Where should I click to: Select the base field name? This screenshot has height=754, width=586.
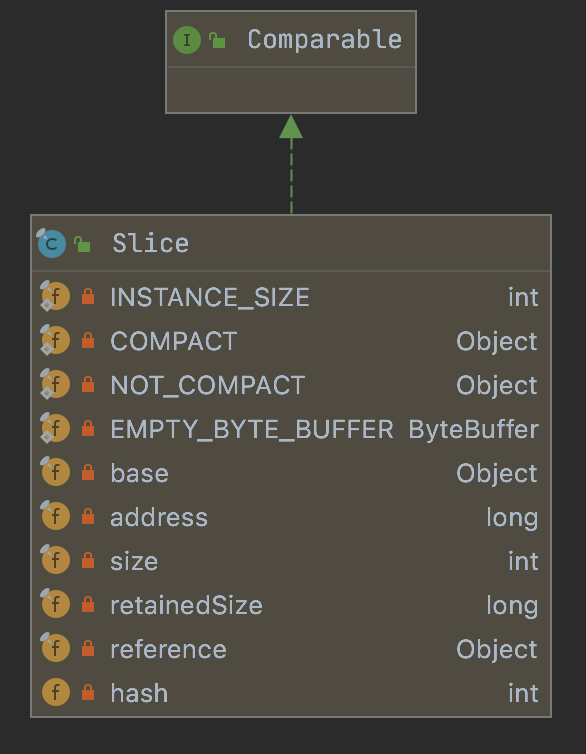click(139, 473)
